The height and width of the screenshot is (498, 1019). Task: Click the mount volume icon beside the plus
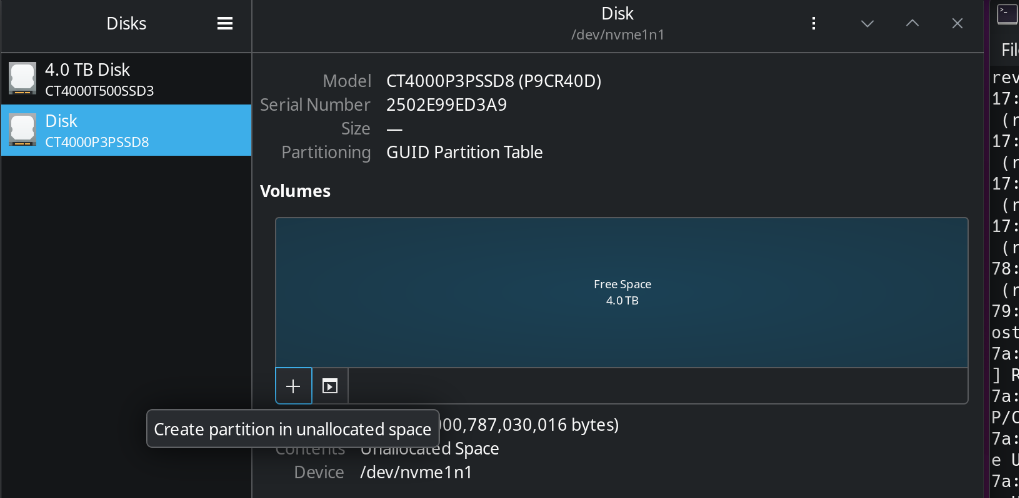(x=330, y=386)
